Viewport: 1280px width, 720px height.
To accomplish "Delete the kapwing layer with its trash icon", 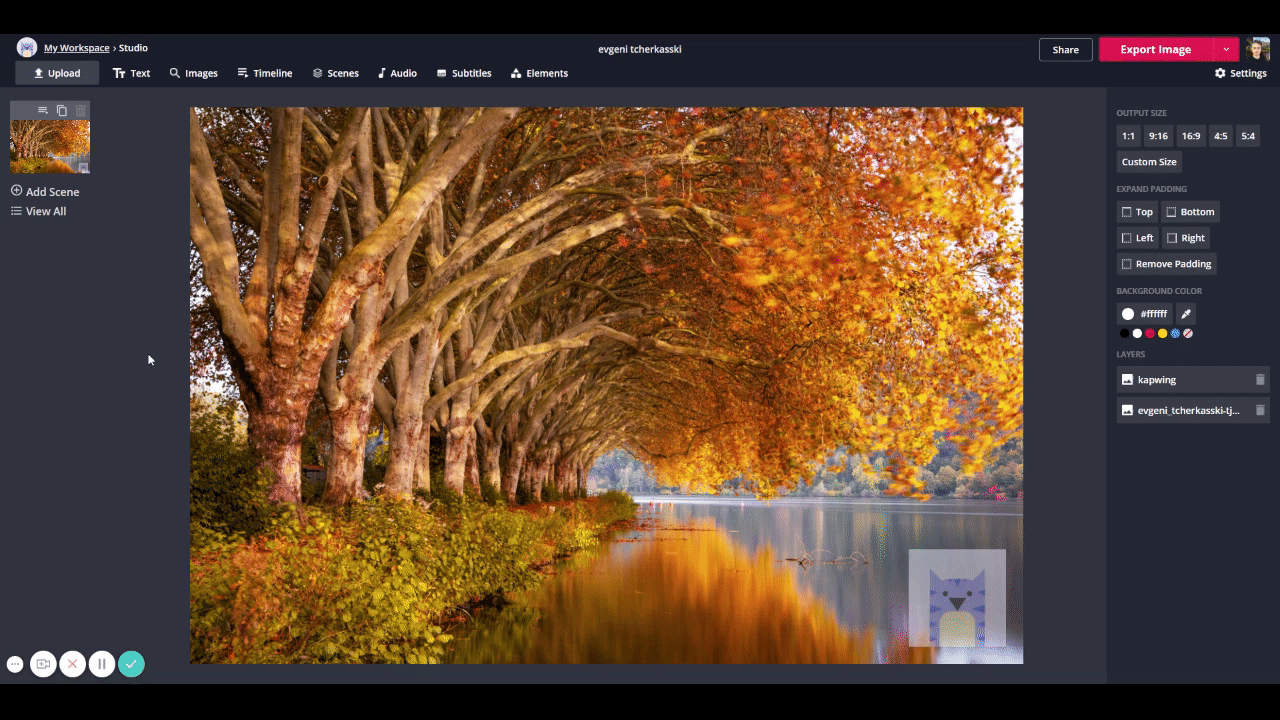I will (1260, 380).
